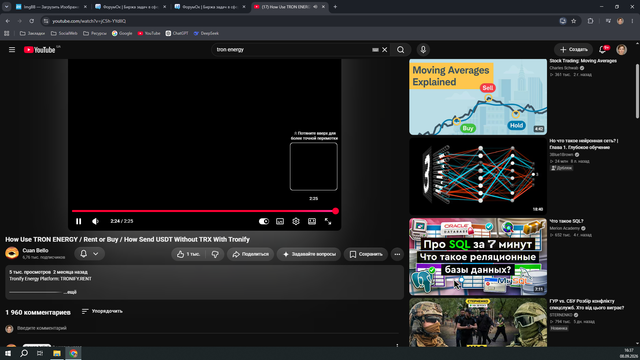Open the tab search dropdown arrow
640x360 pixels.
coord(7,7)
